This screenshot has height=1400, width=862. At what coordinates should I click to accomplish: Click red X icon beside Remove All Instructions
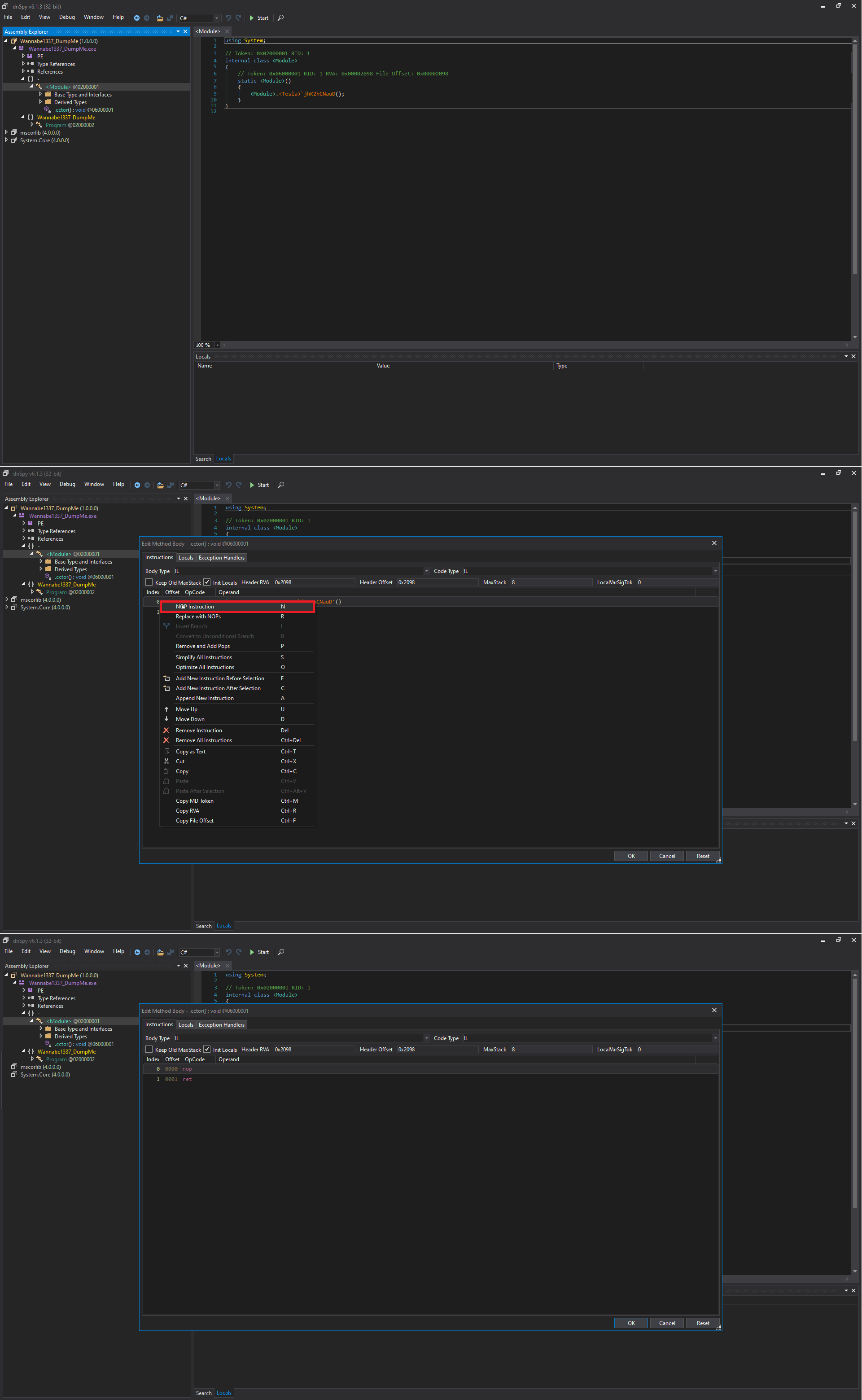click(x=166, y=740)
